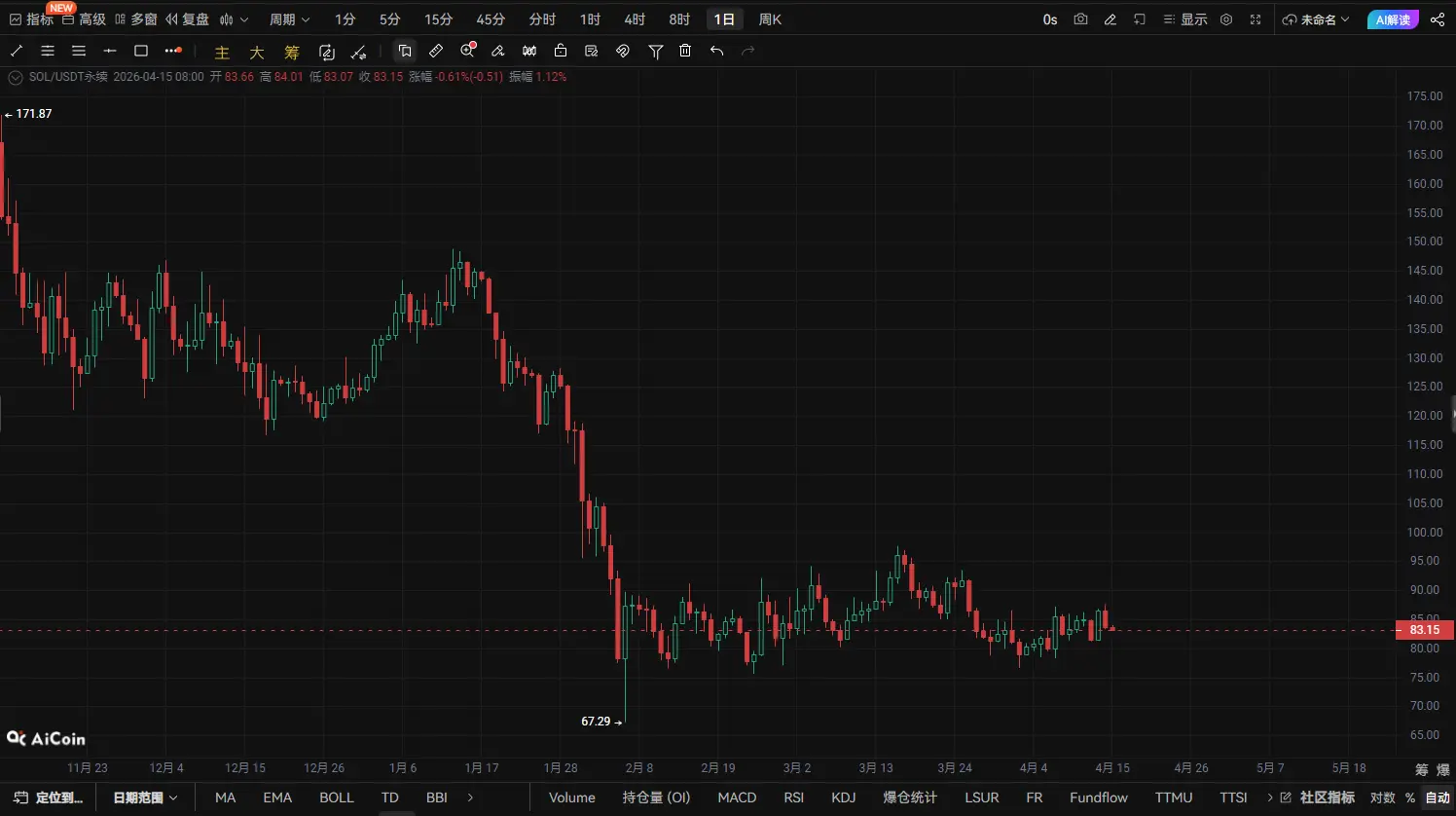Delete drawings with the trash icon

[x=685, y=51]
